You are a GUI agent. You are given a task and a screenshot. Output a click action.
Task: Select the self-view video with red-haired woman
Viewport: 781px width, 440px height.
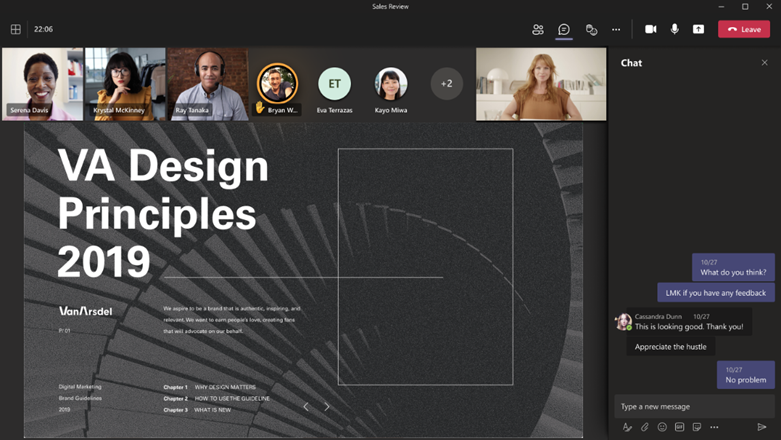click(x=541, y=84)
